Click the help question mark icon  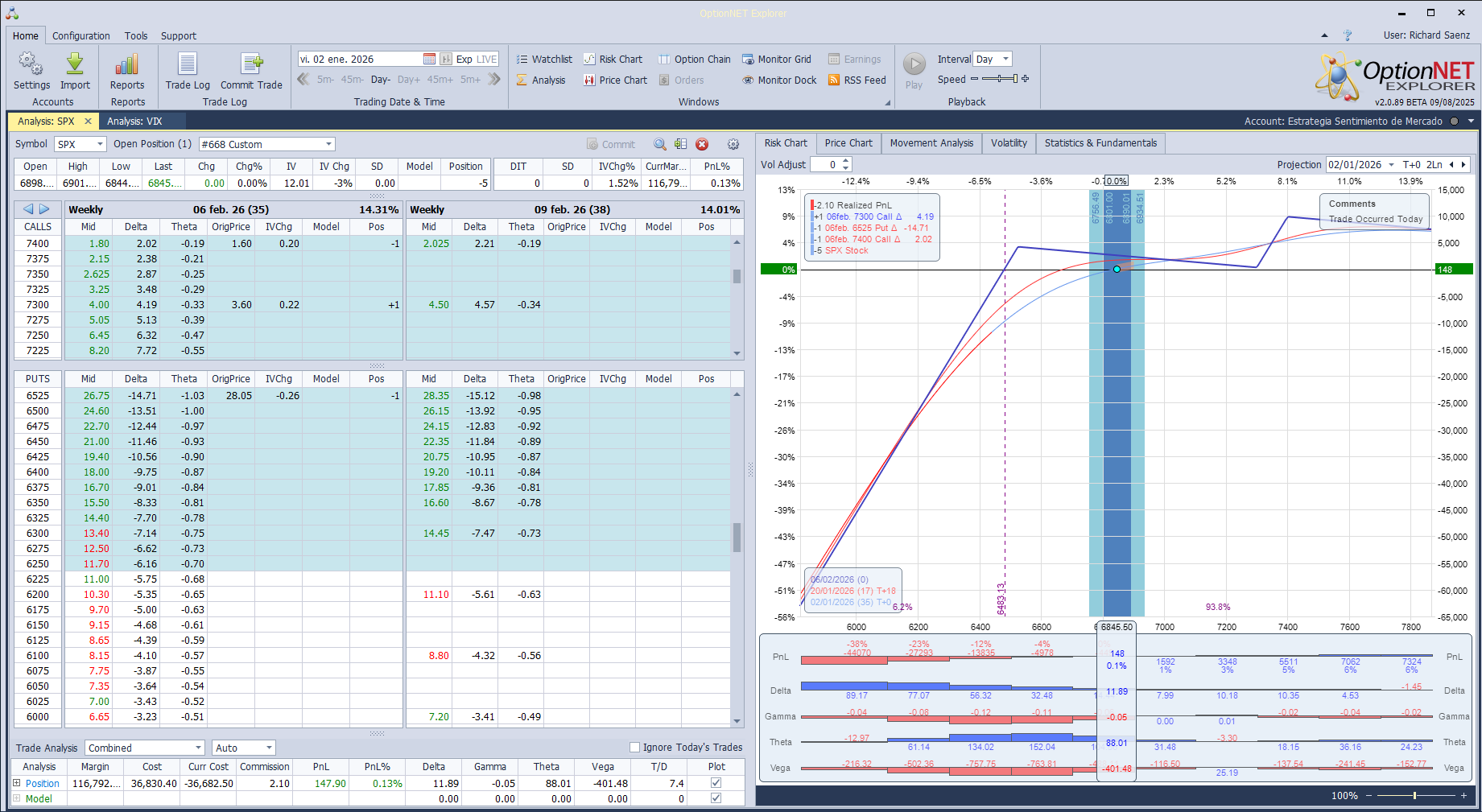tap(1348, 35)
